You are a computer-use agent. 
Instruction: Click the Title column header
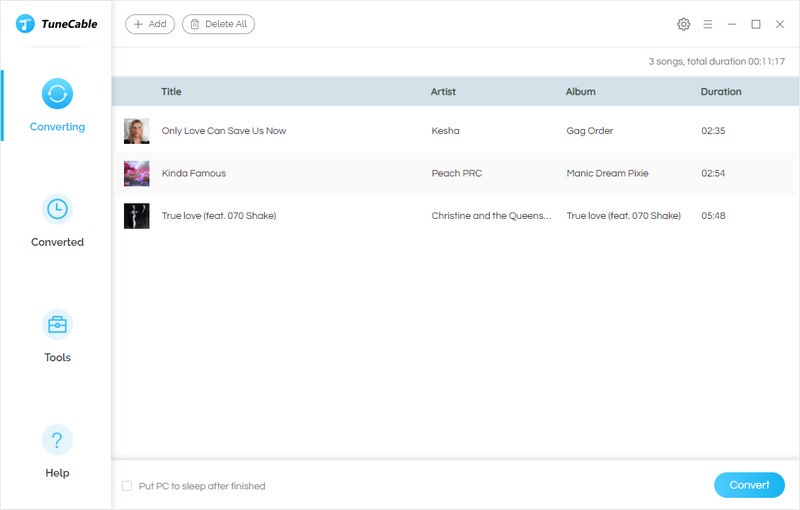(171, 92)
